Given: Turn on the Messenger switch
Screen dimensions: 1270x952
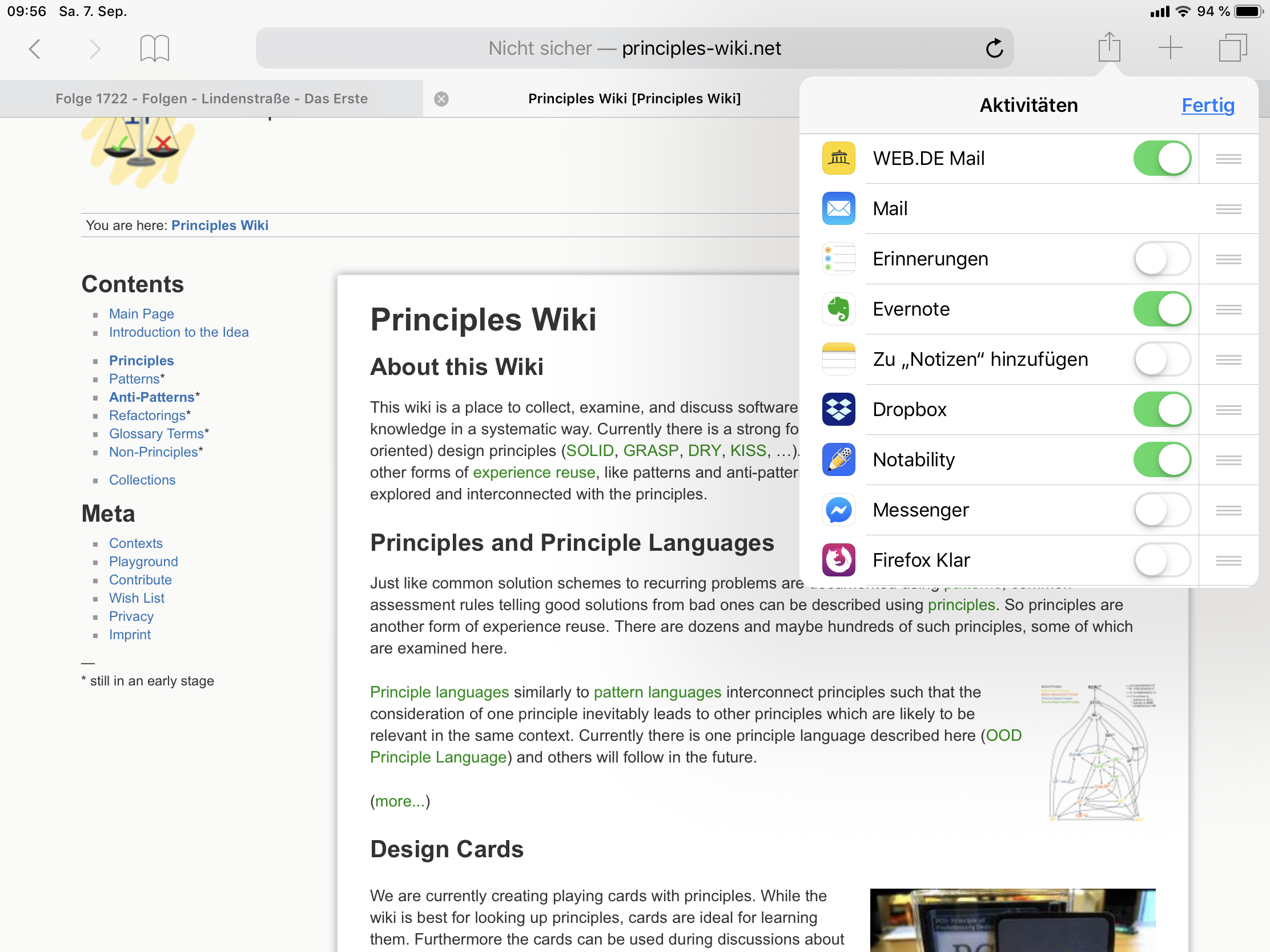Looking at the screenshot, I should [x=1162, y=510].
